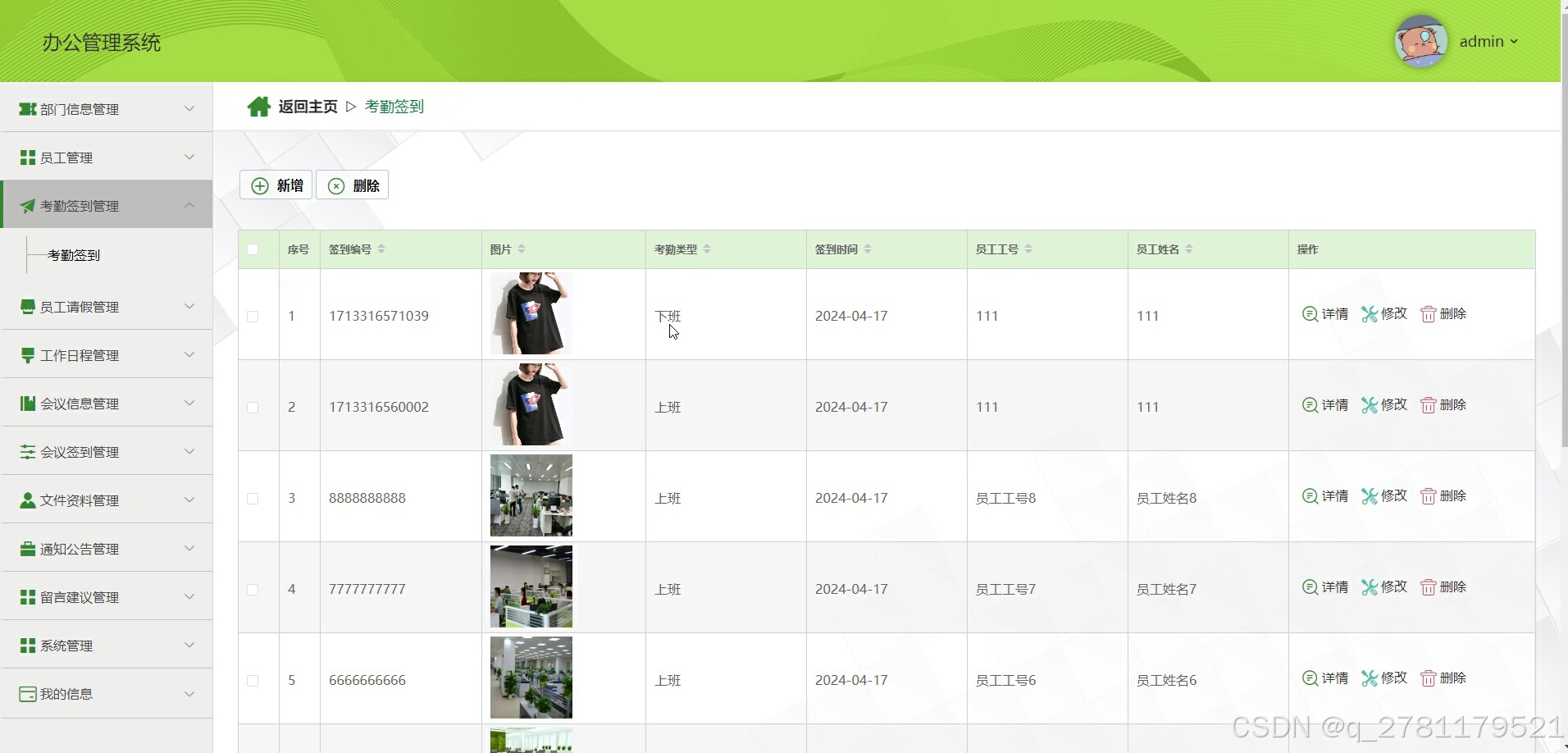Toggle the select-all checkbox in table header
Screen dimensions: 1568x753
click(x=253, y=249)
